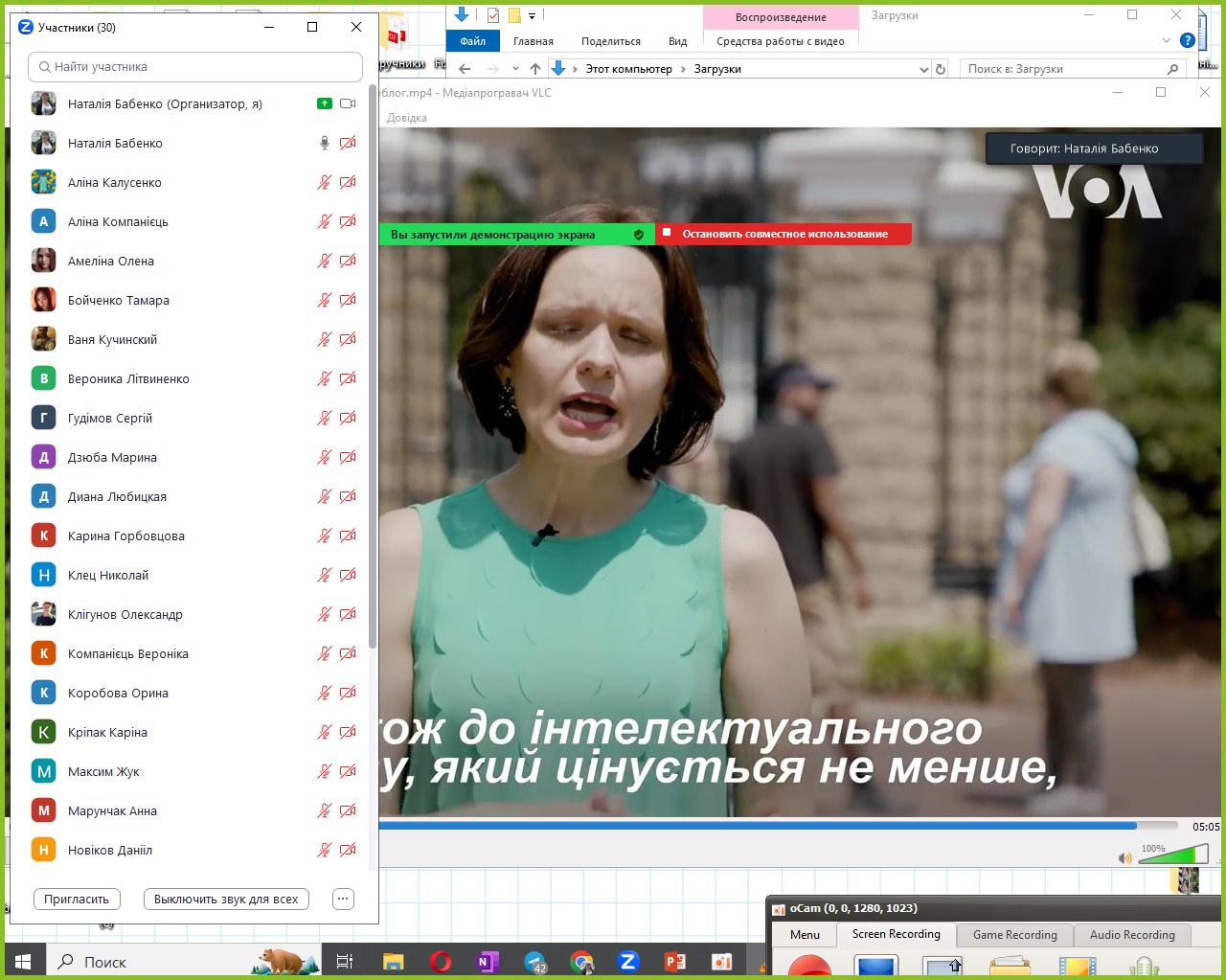Click disabled camera icon for Бойченко Тамара
The image size is (1226, 980).
tap(348, 300)
